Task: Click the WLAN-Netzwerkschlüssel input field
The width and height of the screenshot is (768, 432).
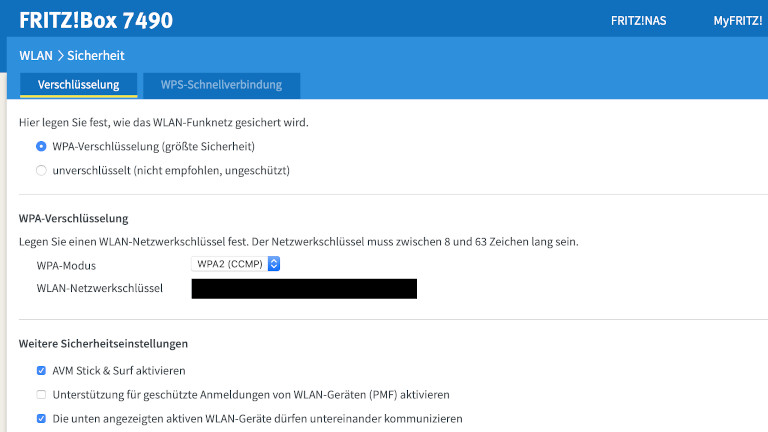Action: pyautogui.click(x=304, y=289)
